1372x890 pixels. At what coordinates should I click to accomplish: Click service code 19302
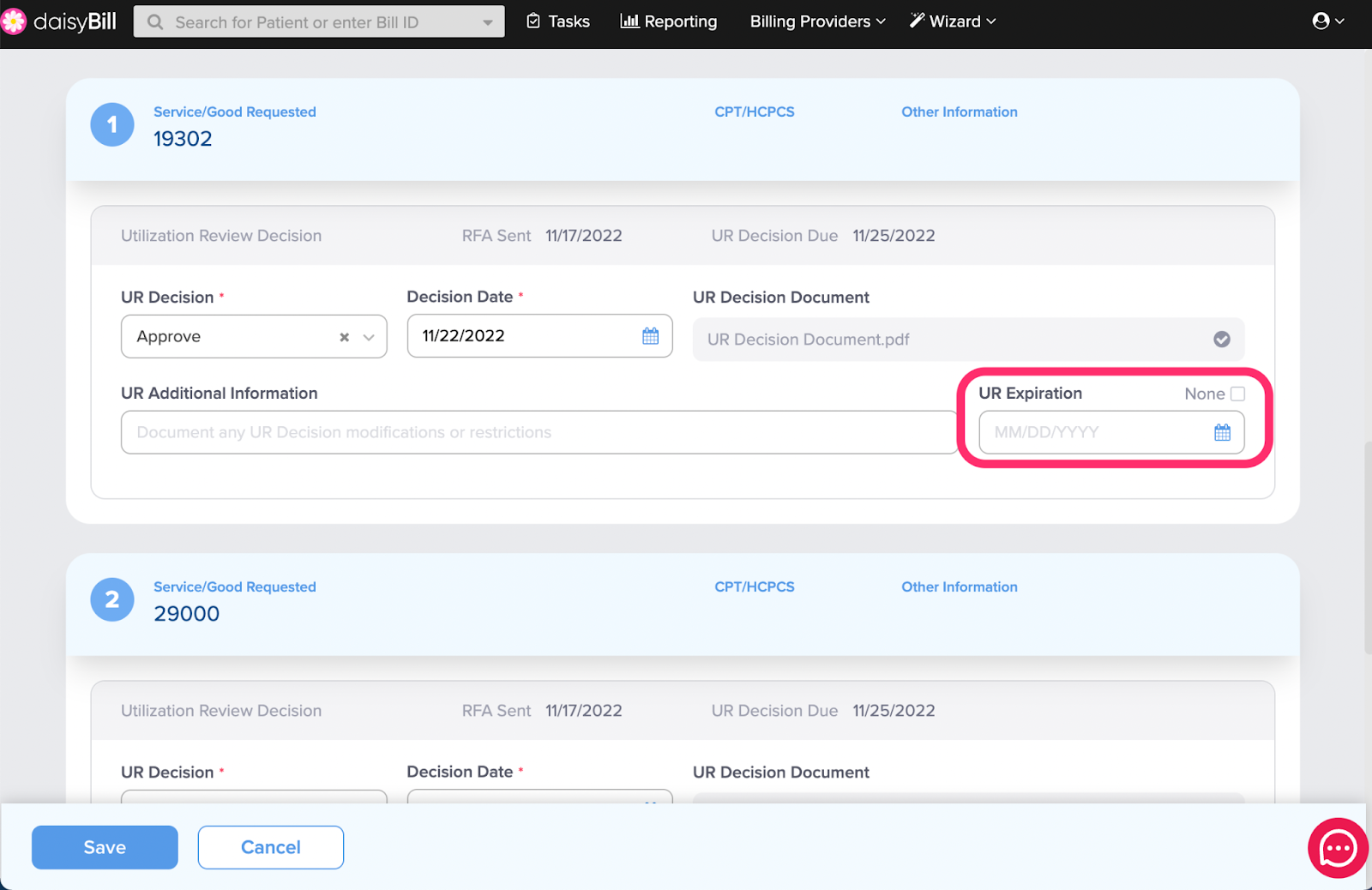click(x=183, y=139)
